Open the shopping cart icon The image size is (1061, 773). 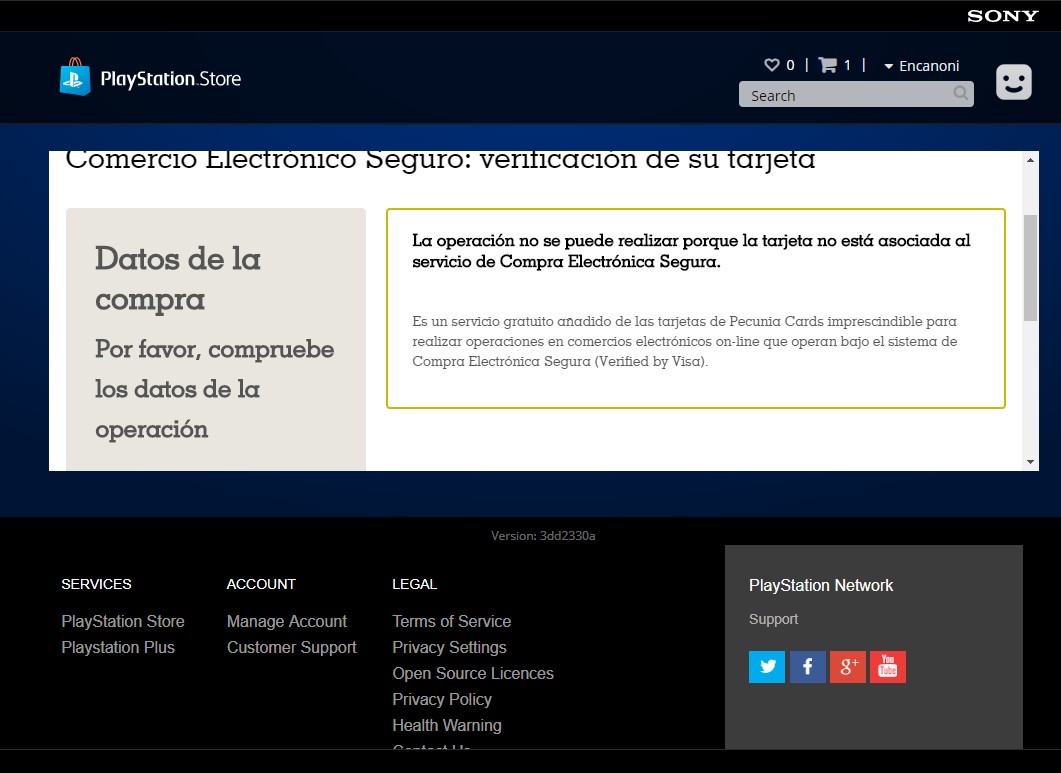[x=827, y=65]
